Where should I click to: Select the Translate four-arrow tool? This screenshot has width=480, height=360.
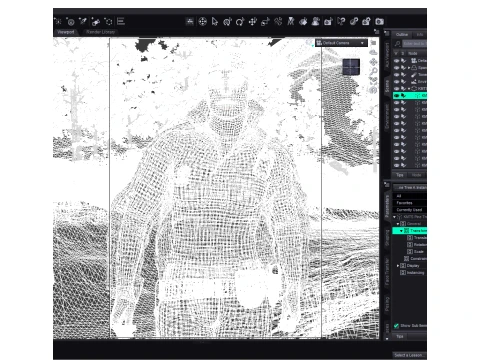(x=253, y=22)
